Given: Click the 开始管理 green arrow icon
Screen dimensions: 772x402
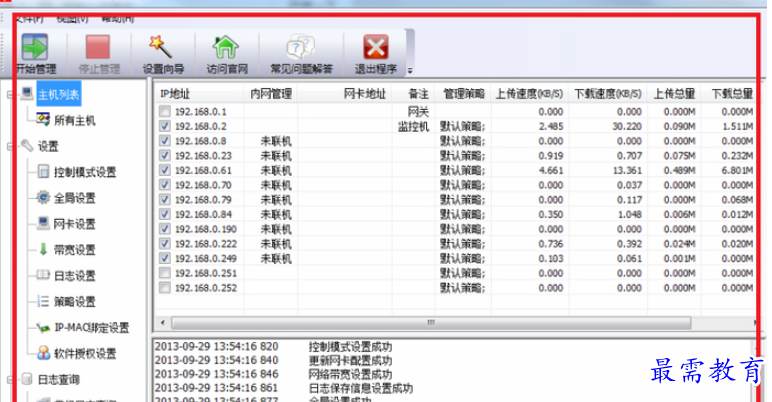Looking at the screenshot, I should click(x=34, y=47).
